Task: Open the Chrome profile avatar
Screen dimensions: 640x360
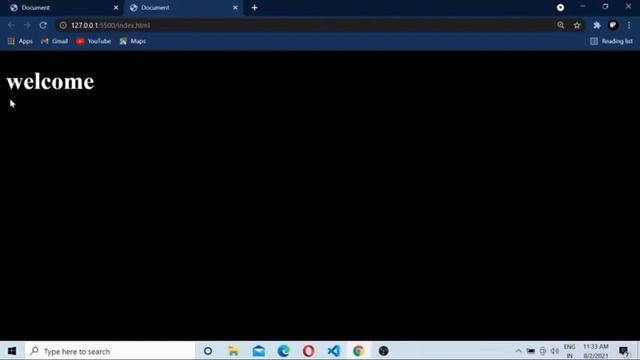Action: tap(613, 25)
